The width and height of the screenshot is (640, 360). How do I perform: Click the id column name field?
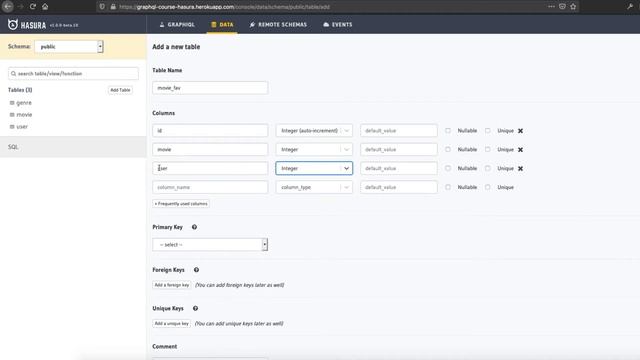point(210,131)
